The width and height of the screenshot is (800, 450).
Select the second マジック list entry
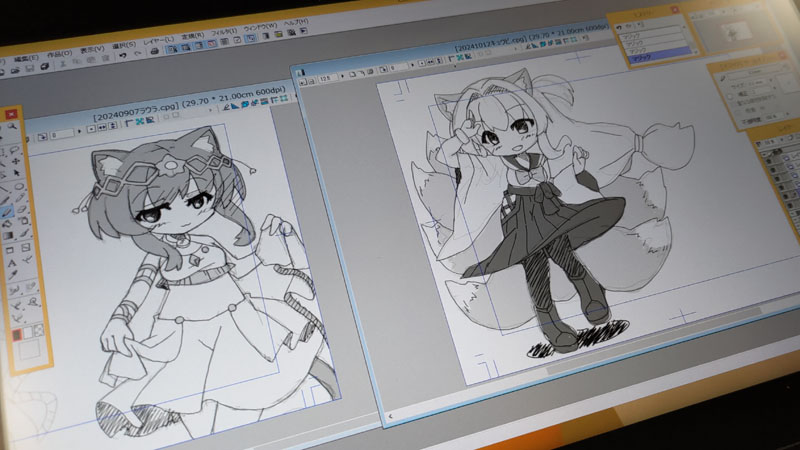(x=654, y=43)
